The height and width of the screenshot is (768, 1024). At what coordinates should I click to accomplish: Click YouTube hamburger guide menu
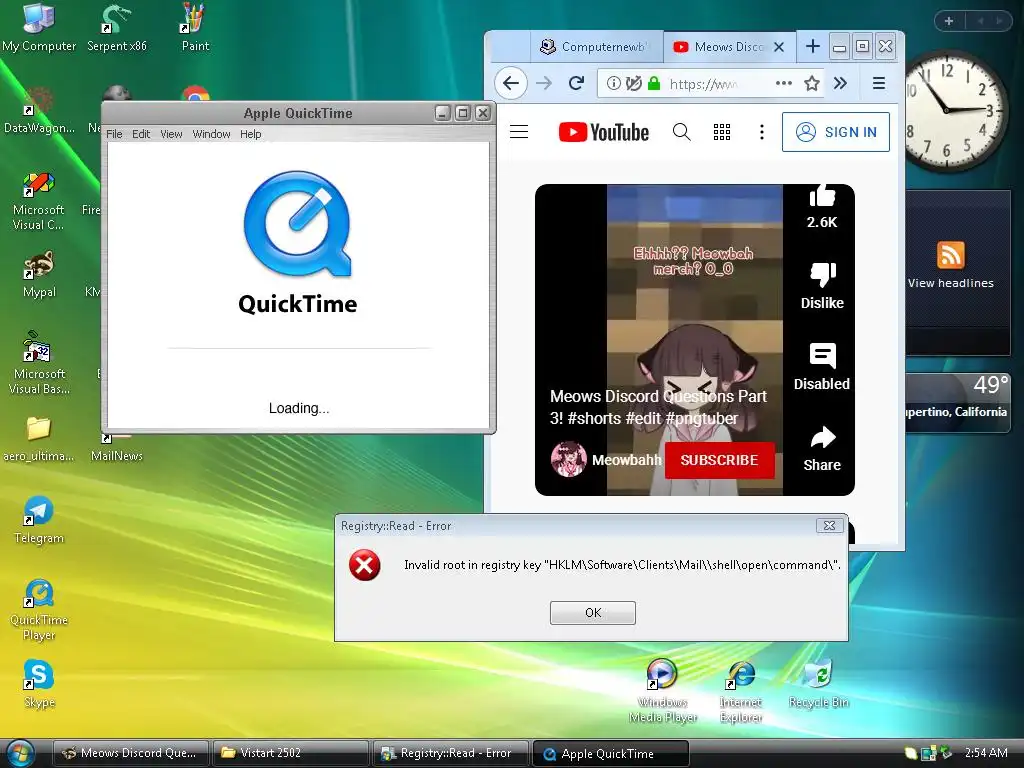coord(519,132)
